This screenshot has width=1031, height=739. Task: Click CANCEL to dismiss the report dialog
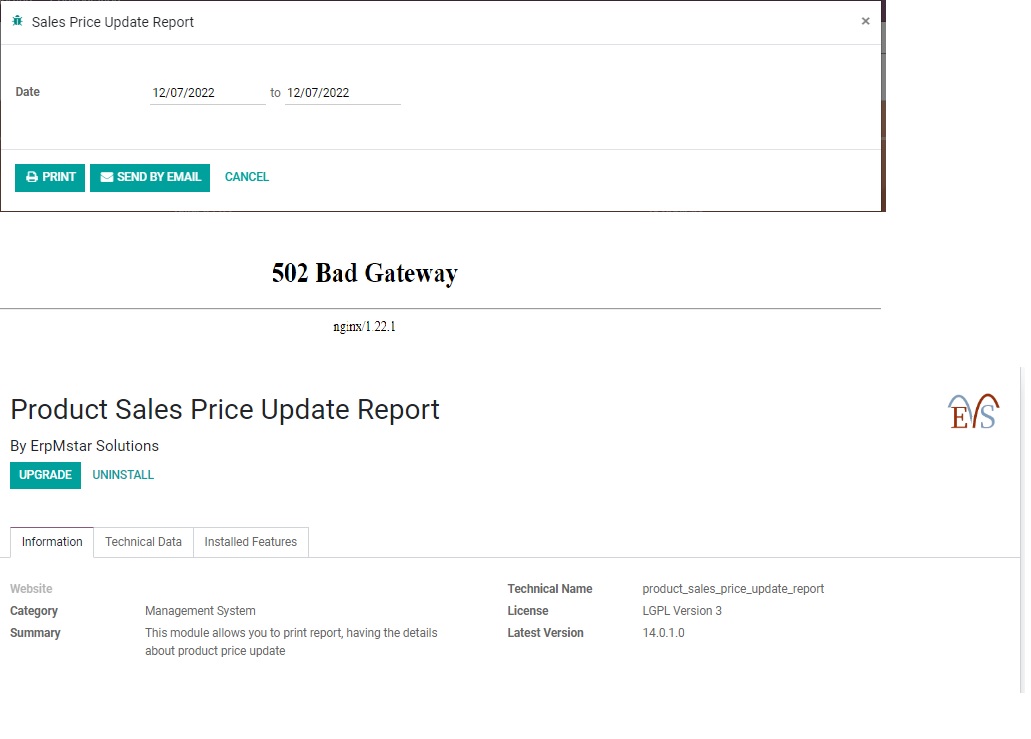[x=246, y=177]
